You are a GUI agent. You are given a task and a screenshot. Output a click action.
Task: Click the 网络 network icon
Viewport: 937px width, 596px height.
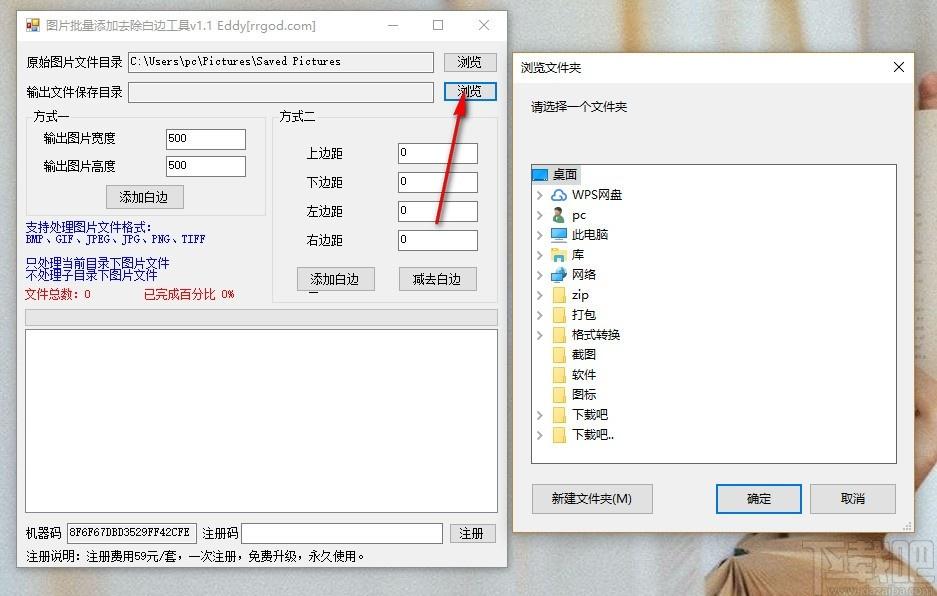click(x=559, y=275)
